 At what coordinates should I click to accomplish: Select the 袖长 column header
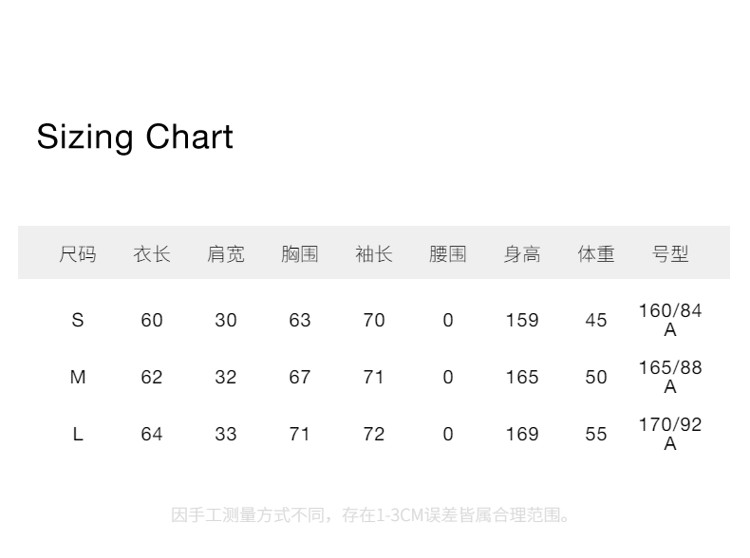374,254
